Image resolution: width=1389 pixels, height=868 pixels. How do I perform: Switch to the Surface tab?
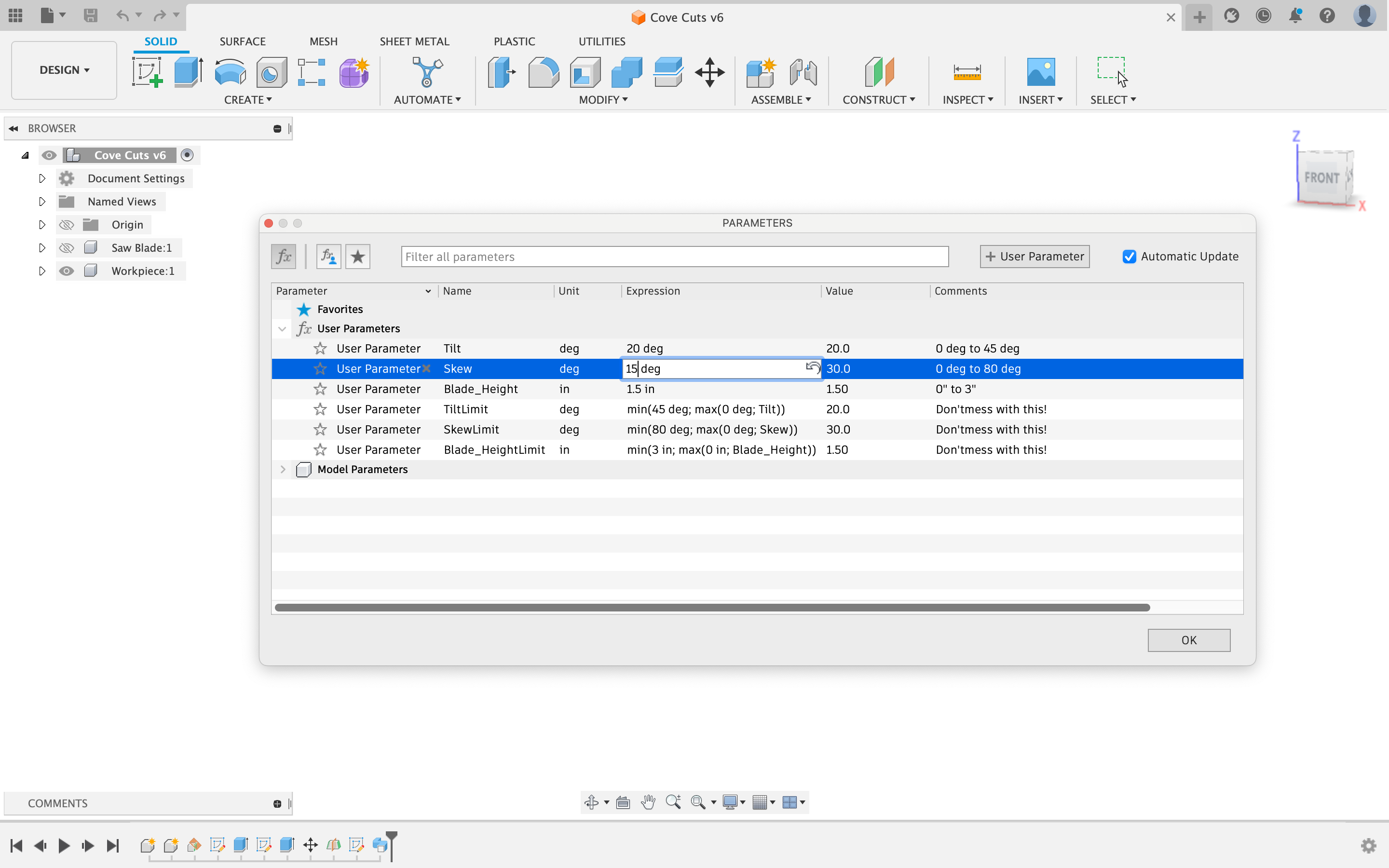pyautogui.click(x=243, y=41)
